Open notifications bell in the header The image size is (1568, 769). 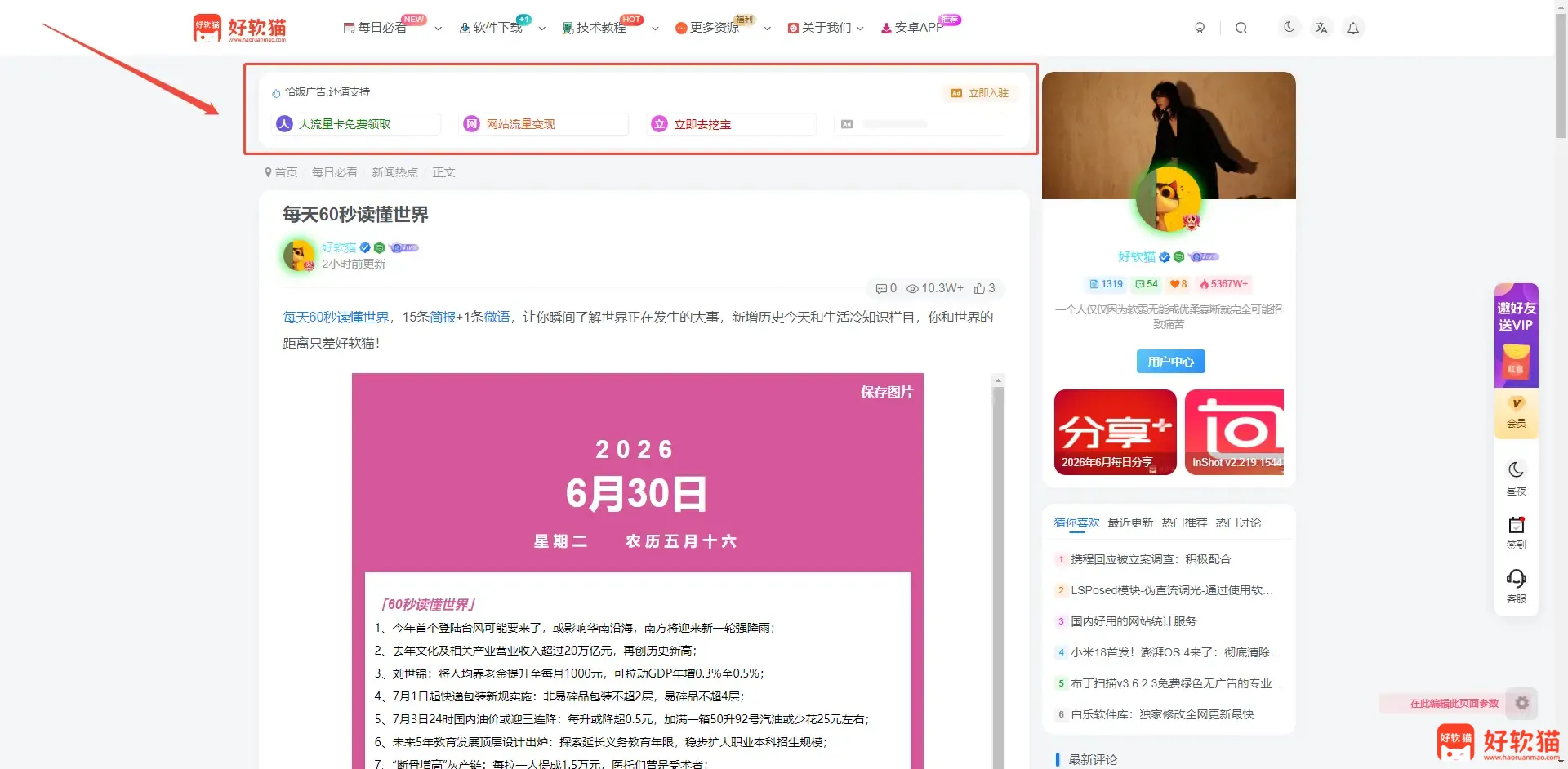1353,28
